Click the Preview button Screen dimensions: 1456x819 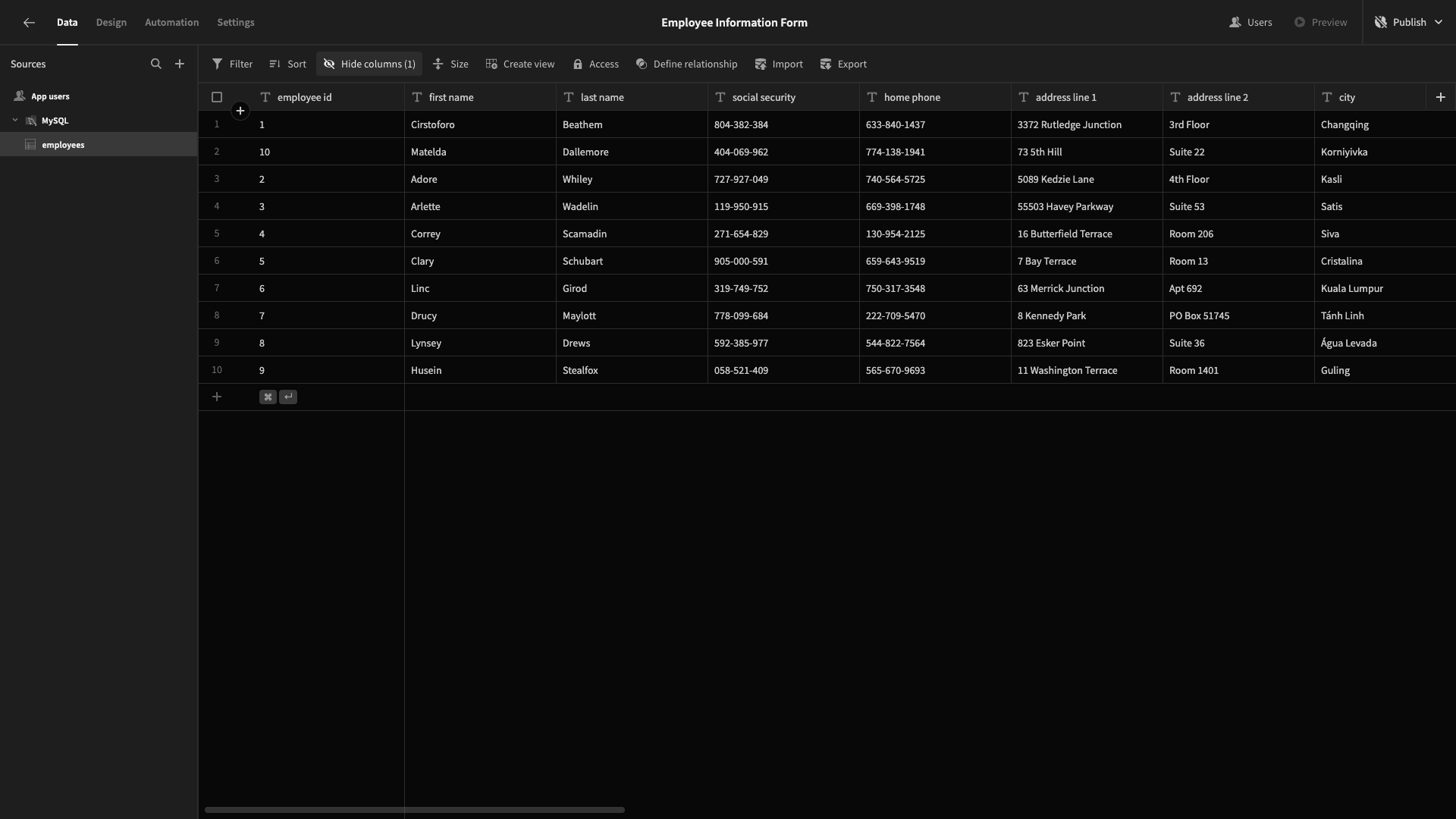1320,23
